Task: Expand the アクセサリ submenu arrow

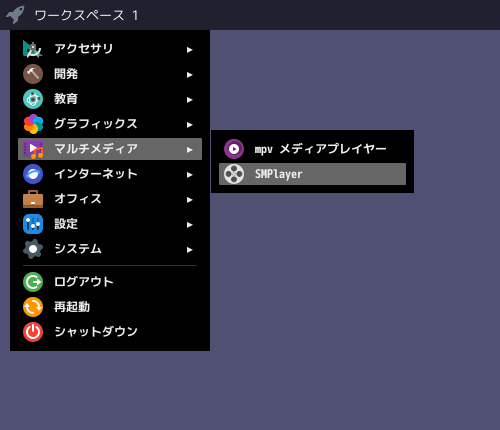Action: [189, 50]
